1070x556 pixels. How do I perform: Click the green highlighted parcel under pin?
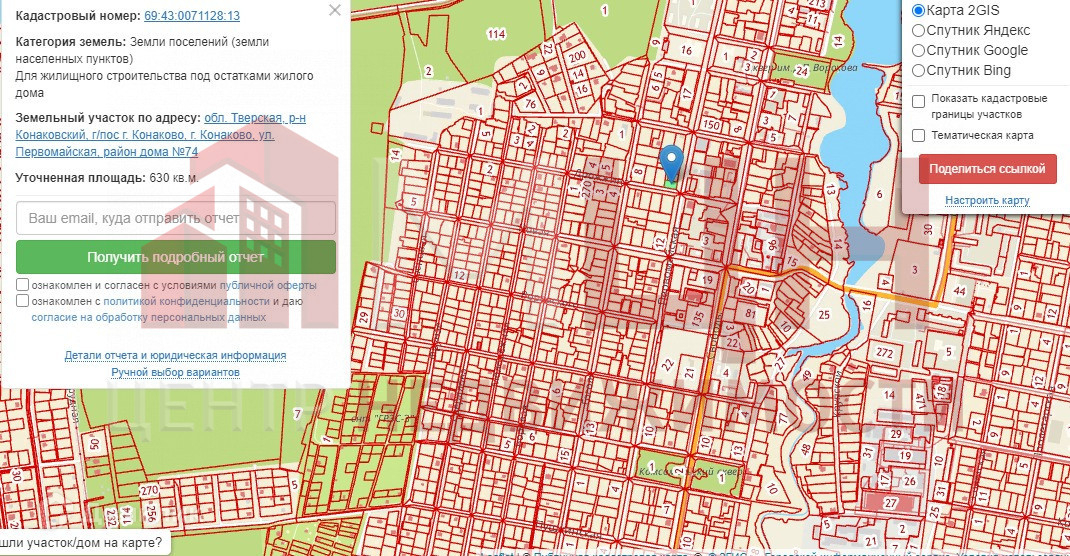[x=671, y=183]
